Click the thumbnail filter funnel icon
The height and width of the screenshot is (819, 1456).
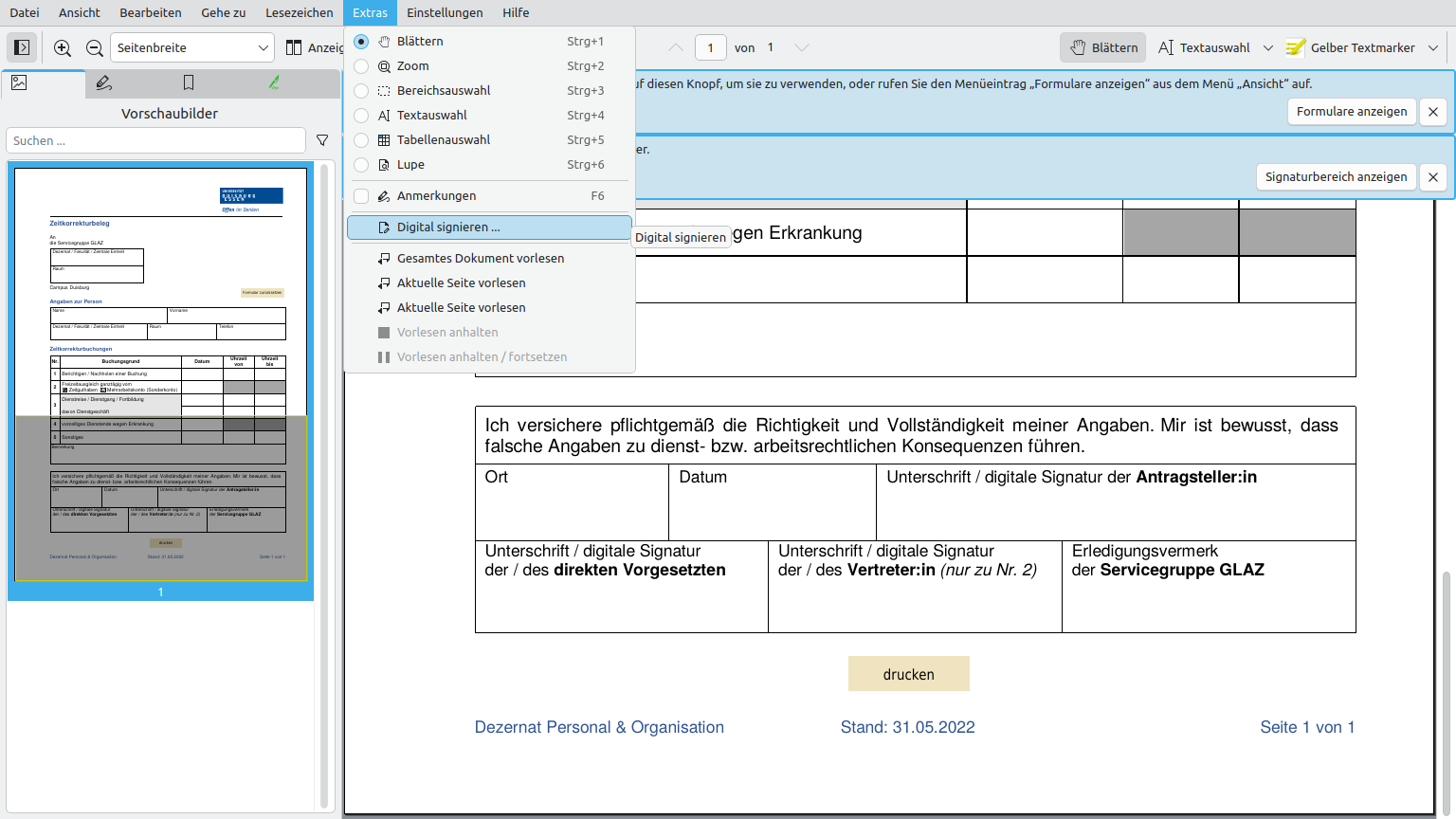click(322, 140)
